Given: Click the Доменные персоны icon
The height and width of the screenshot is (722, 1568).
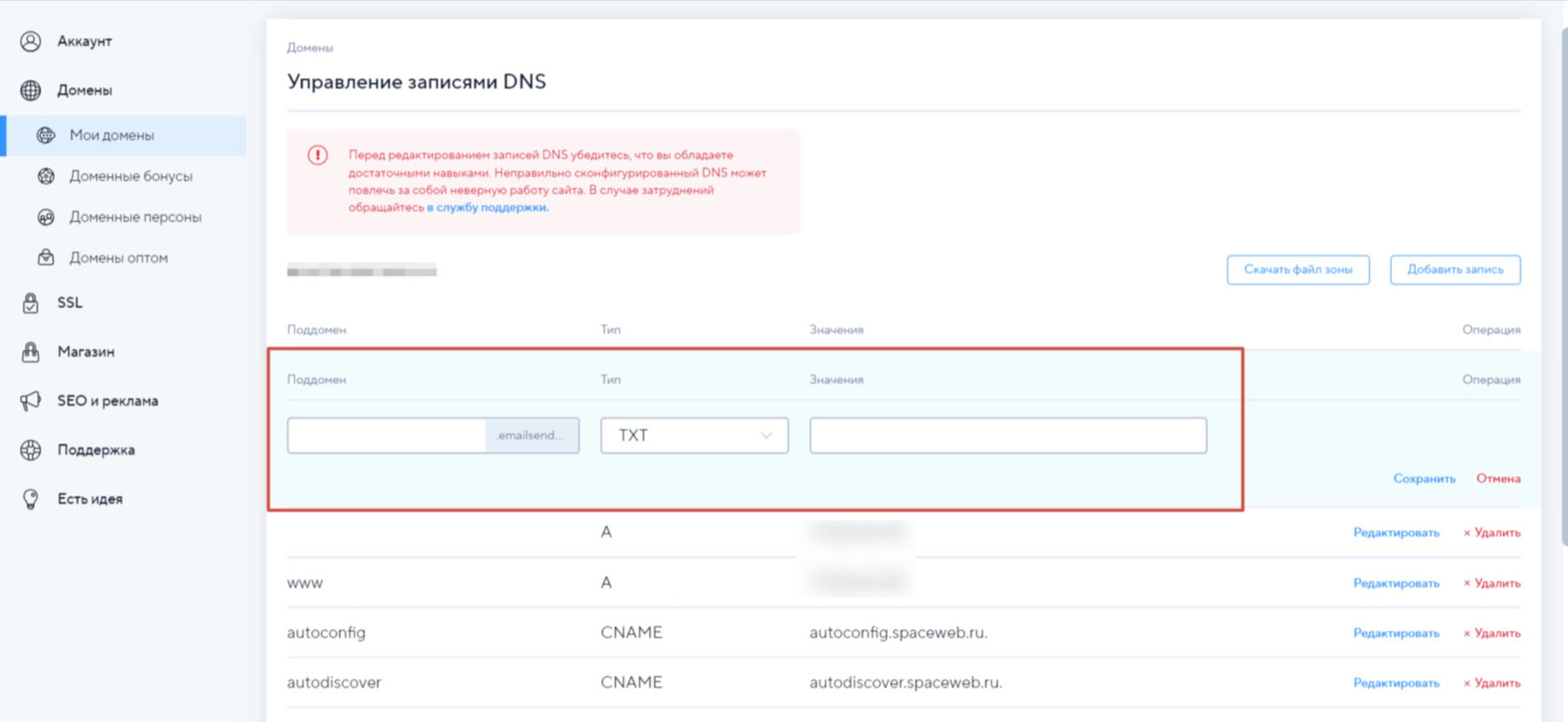Looking at the screenshot, I should click(x=46, y=217).
